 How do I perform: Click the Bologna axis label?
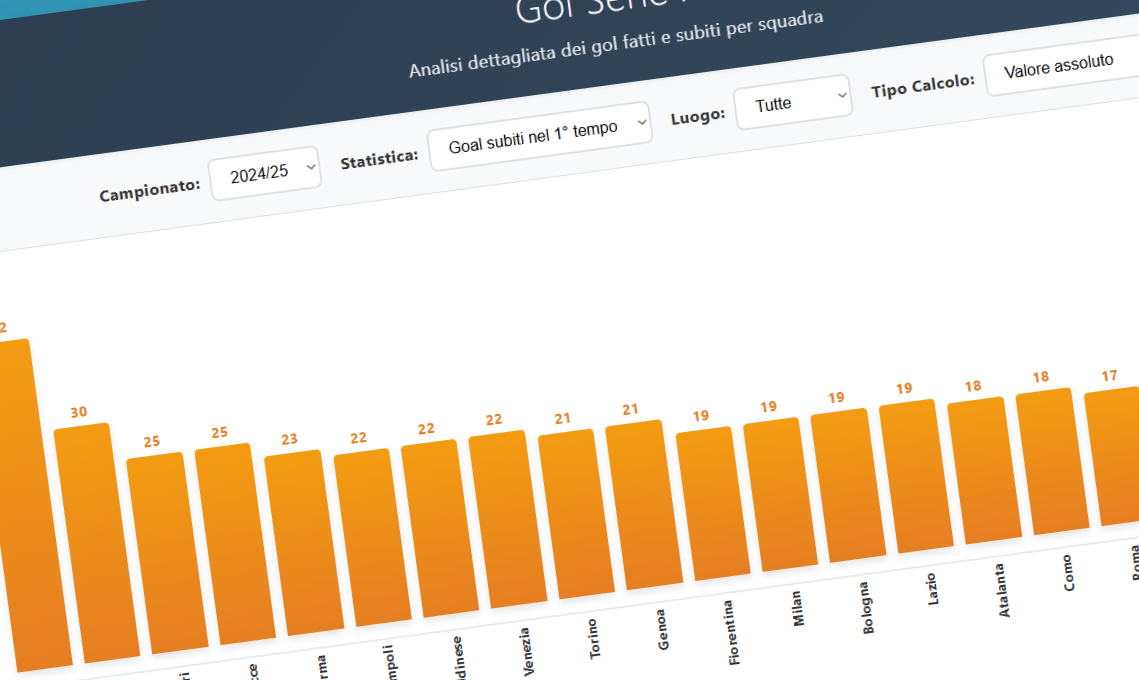(x=866, y=608)
